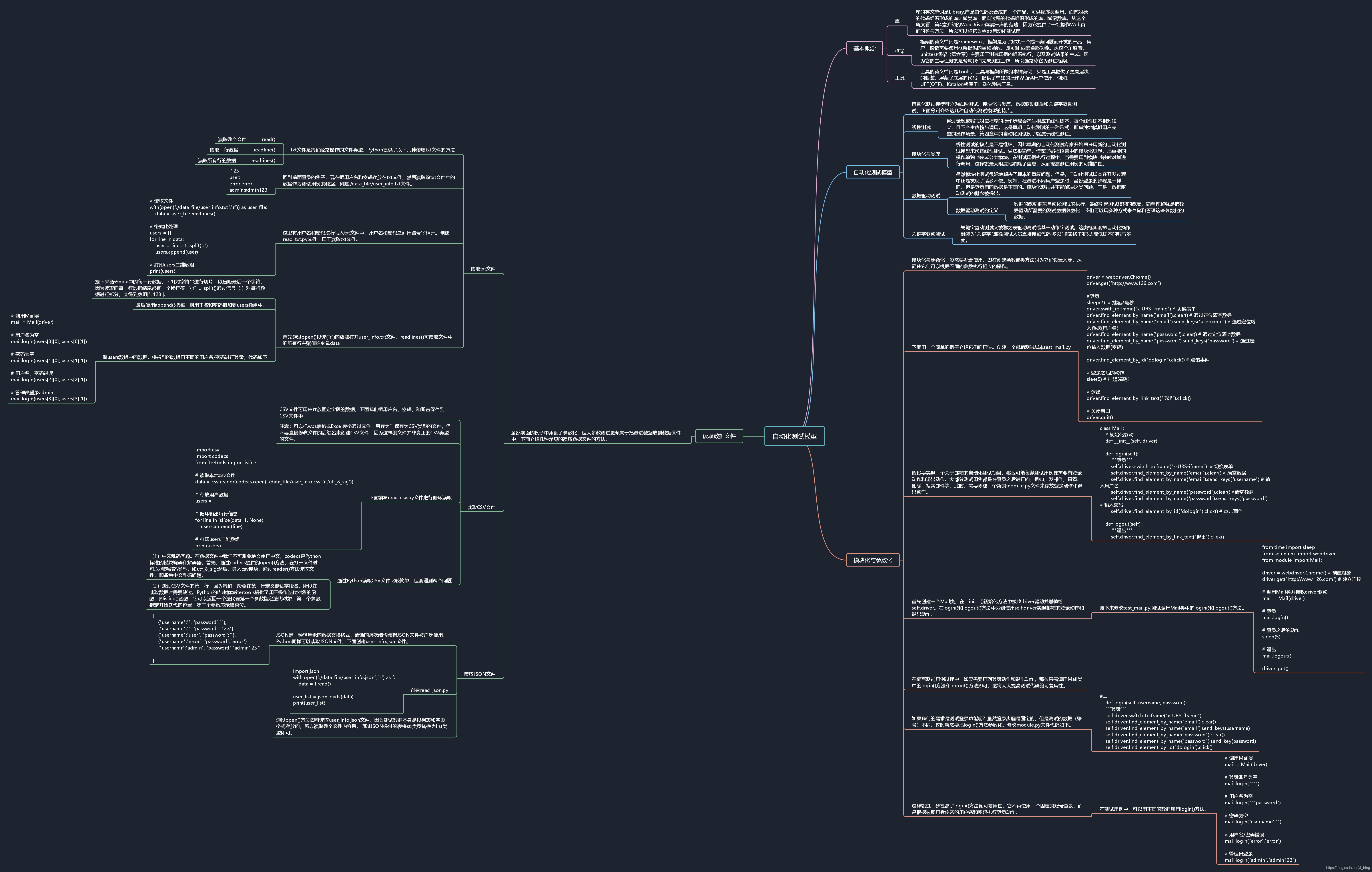
Task: Select the from time import sleep code block
Action: click(x=1311, y=608)
